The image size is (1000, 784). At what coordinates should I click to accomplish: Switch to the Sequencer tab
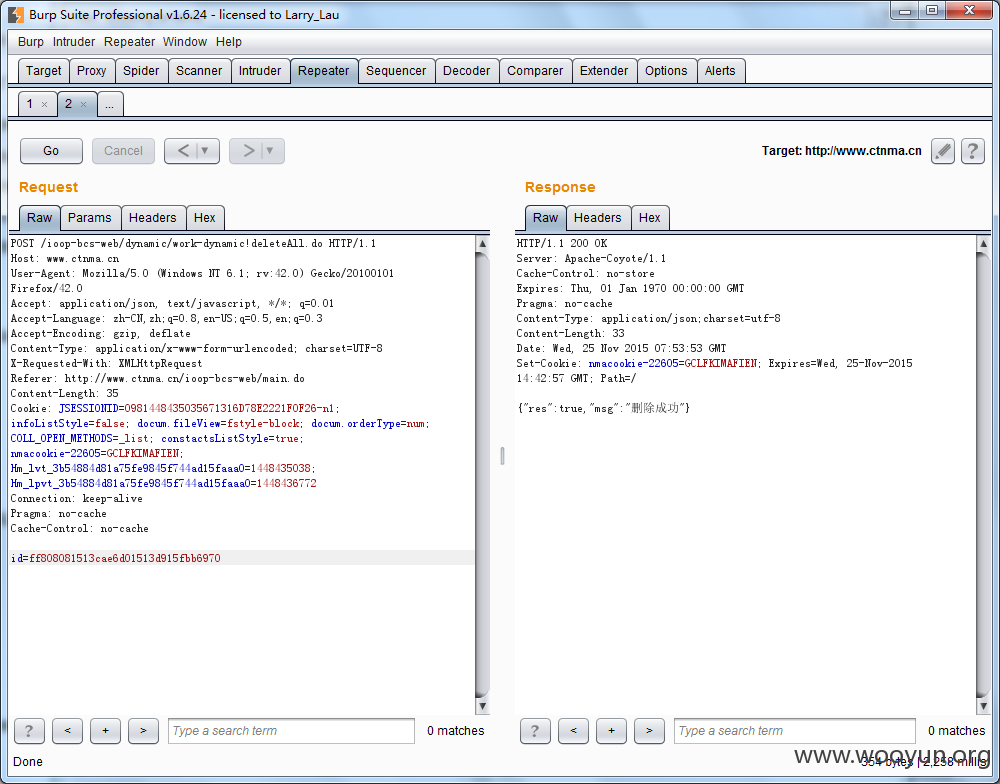click(x=396, y=71)
